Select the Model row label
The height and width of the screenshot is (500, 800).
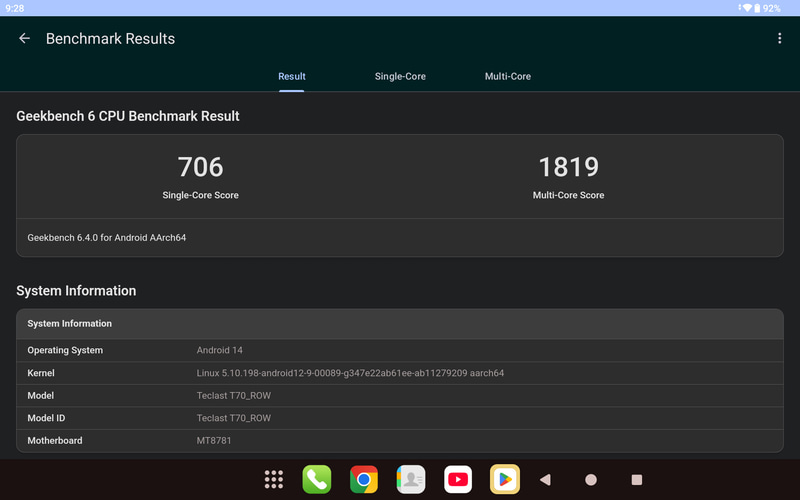click(40, 395)
